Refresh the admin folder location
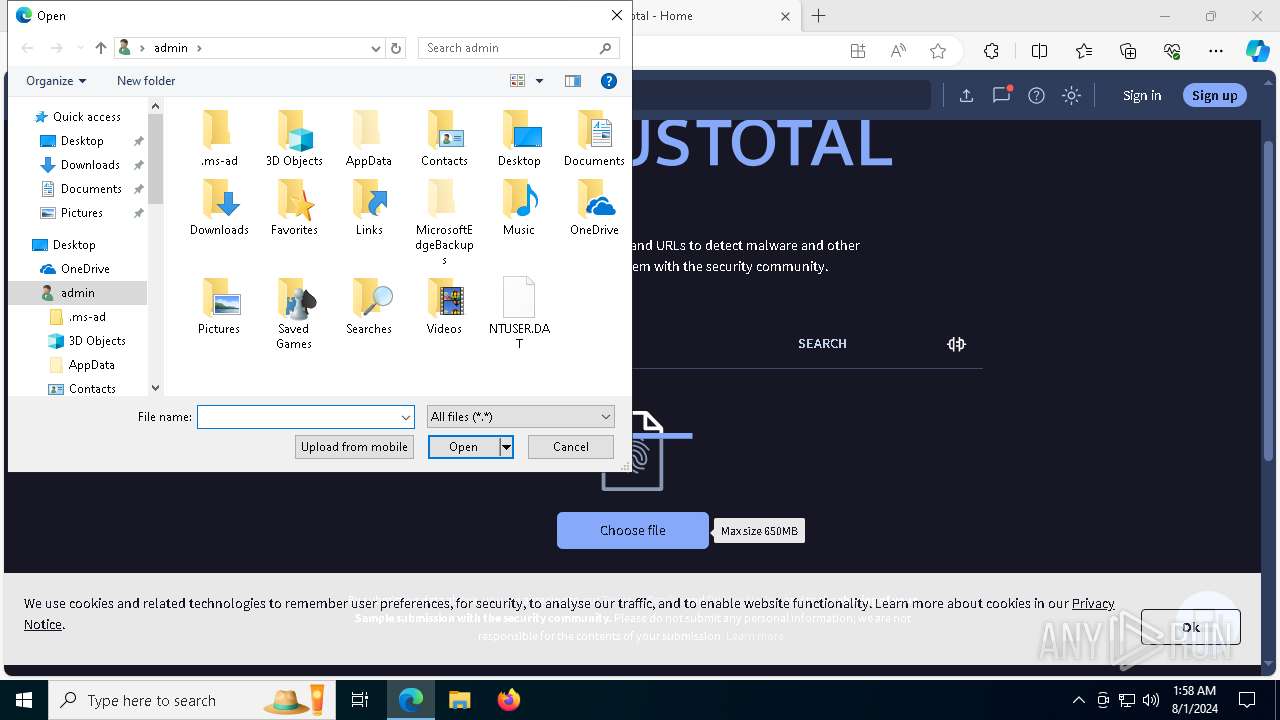1280x720 pixels. [x=396, y=48]
